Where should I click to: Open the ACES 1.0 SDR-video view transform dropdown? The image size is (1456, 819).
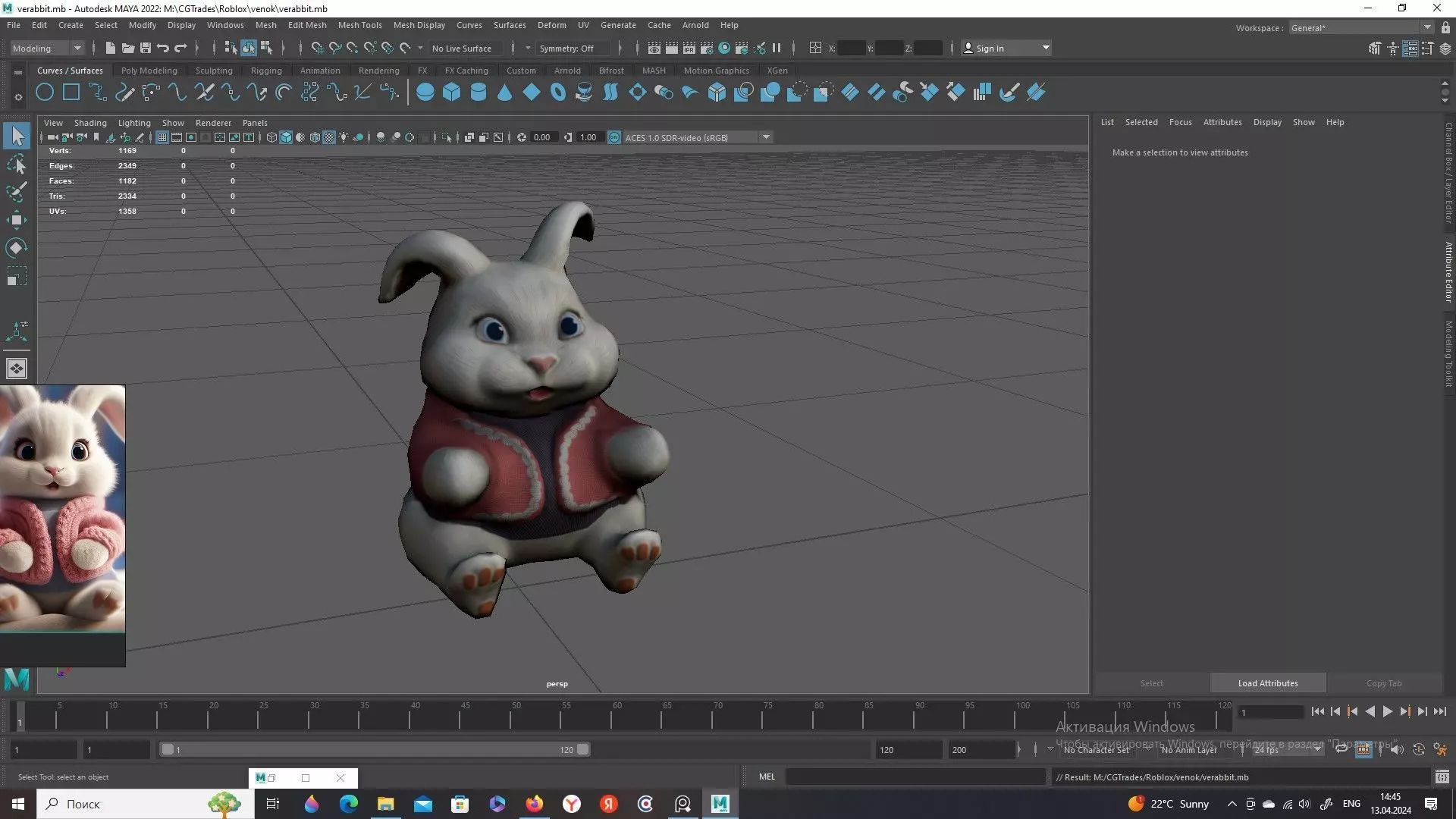pyautogui.click(x=696, y=137)
